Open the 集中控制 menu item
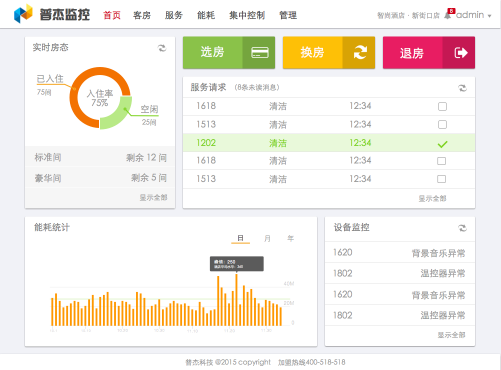The height and width of the screenshot is (370, 501). tap(247, 15)
